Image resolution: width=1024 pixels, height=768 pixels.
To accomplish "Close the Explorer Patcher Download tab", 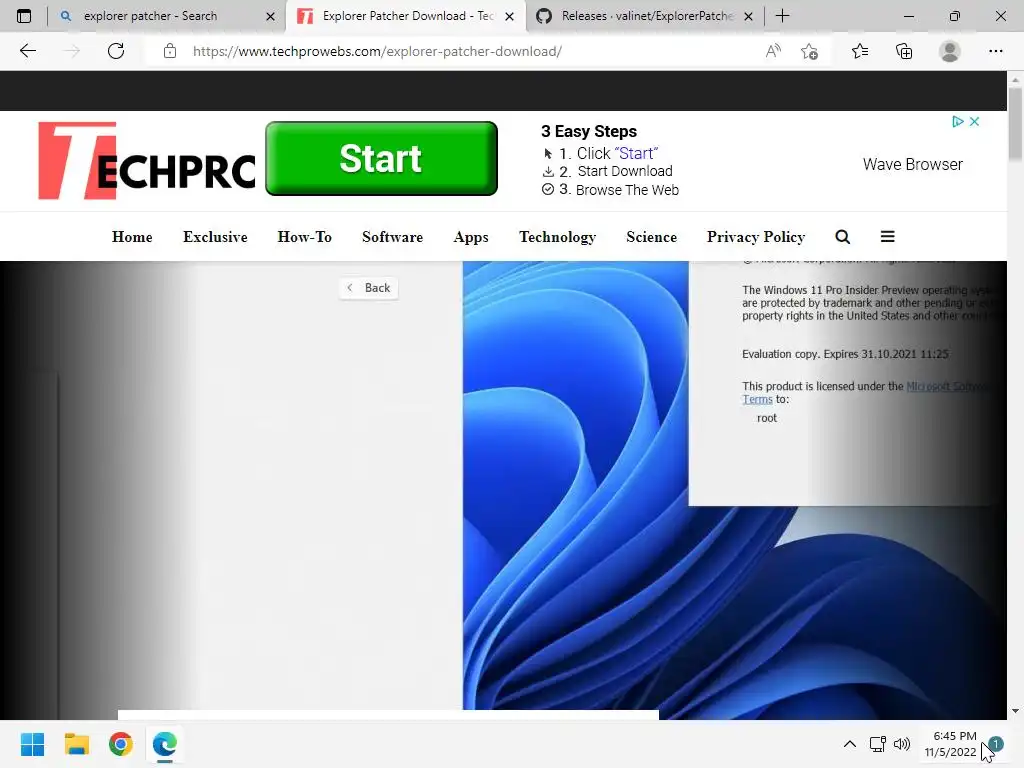I will click(509, 16).
